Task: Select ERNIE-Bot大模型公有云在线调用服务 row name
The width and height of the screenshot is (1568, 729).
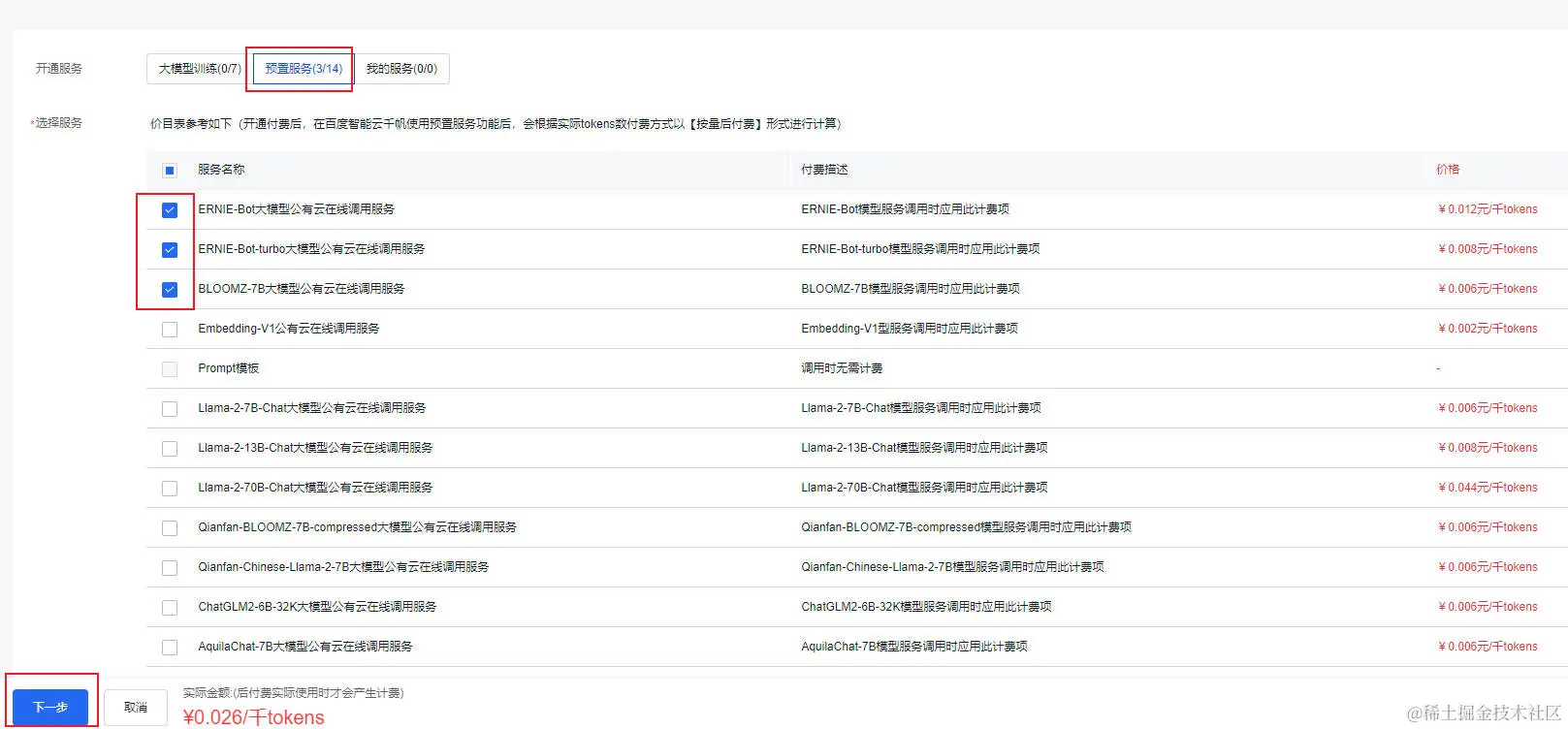Action: [297, 209]
